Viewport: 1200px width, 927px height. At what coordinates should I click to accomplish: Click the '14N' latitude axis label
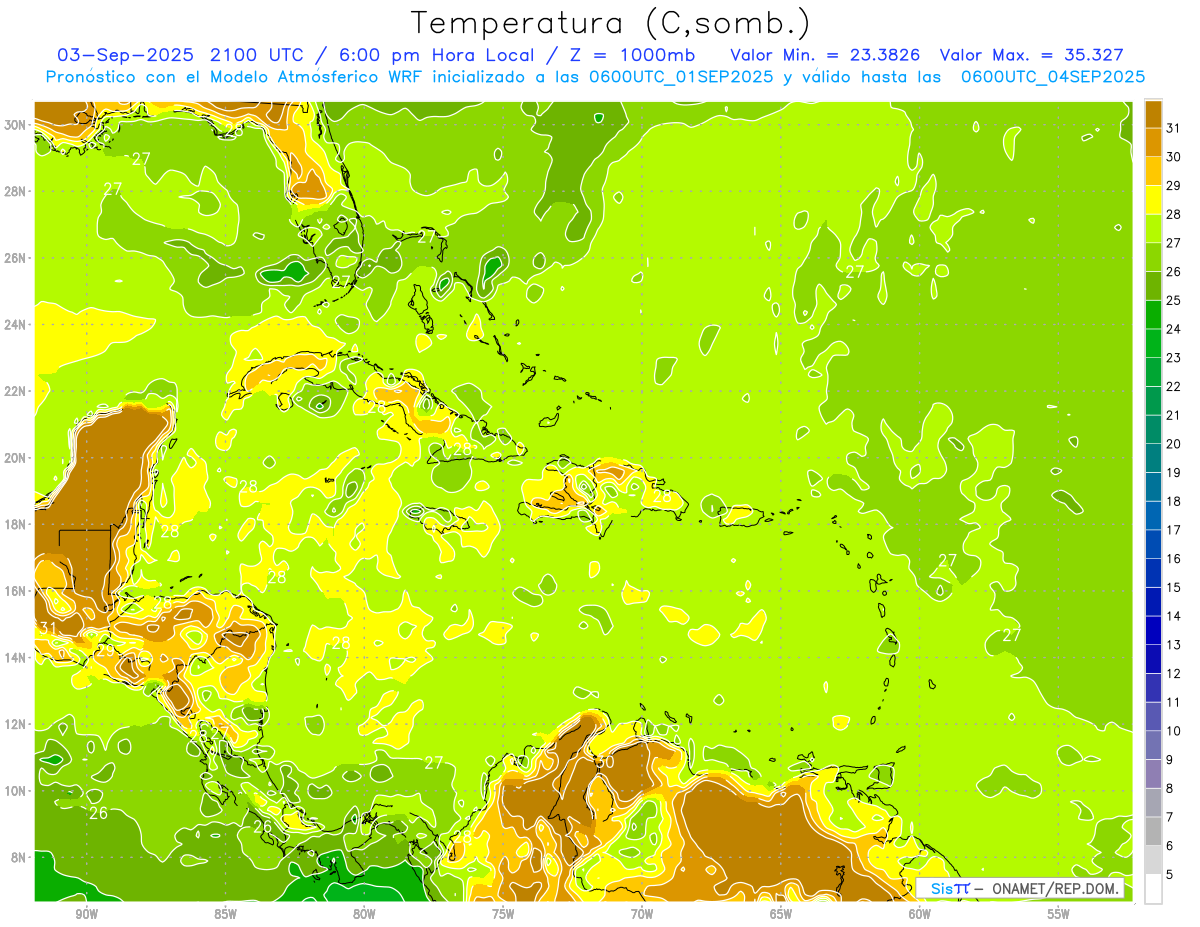[16, 657]
